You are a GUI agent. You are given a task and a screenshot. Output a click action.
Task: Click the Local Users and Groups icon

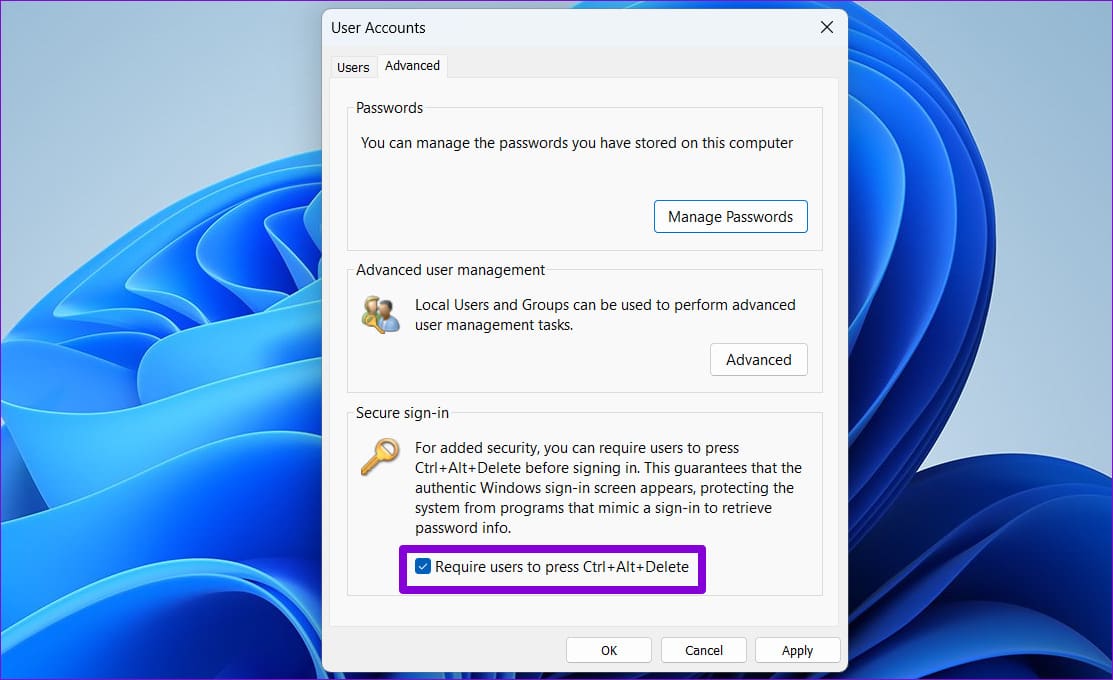coord(380,314)
